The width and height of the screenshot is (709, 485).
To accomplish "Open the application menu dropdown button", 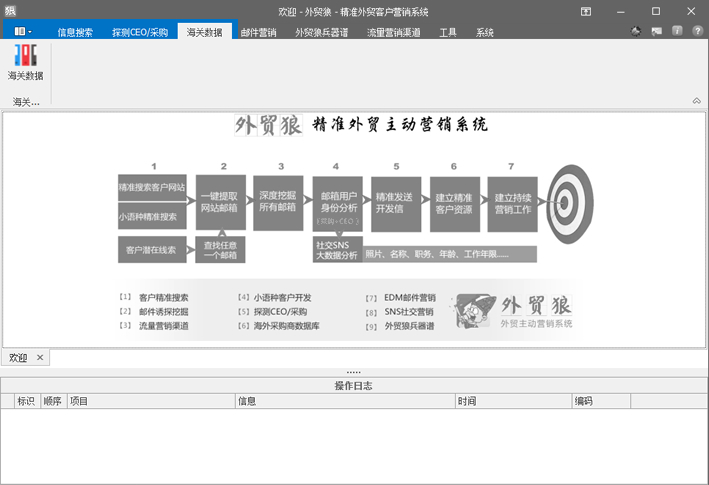I will (x=23, y=31).
